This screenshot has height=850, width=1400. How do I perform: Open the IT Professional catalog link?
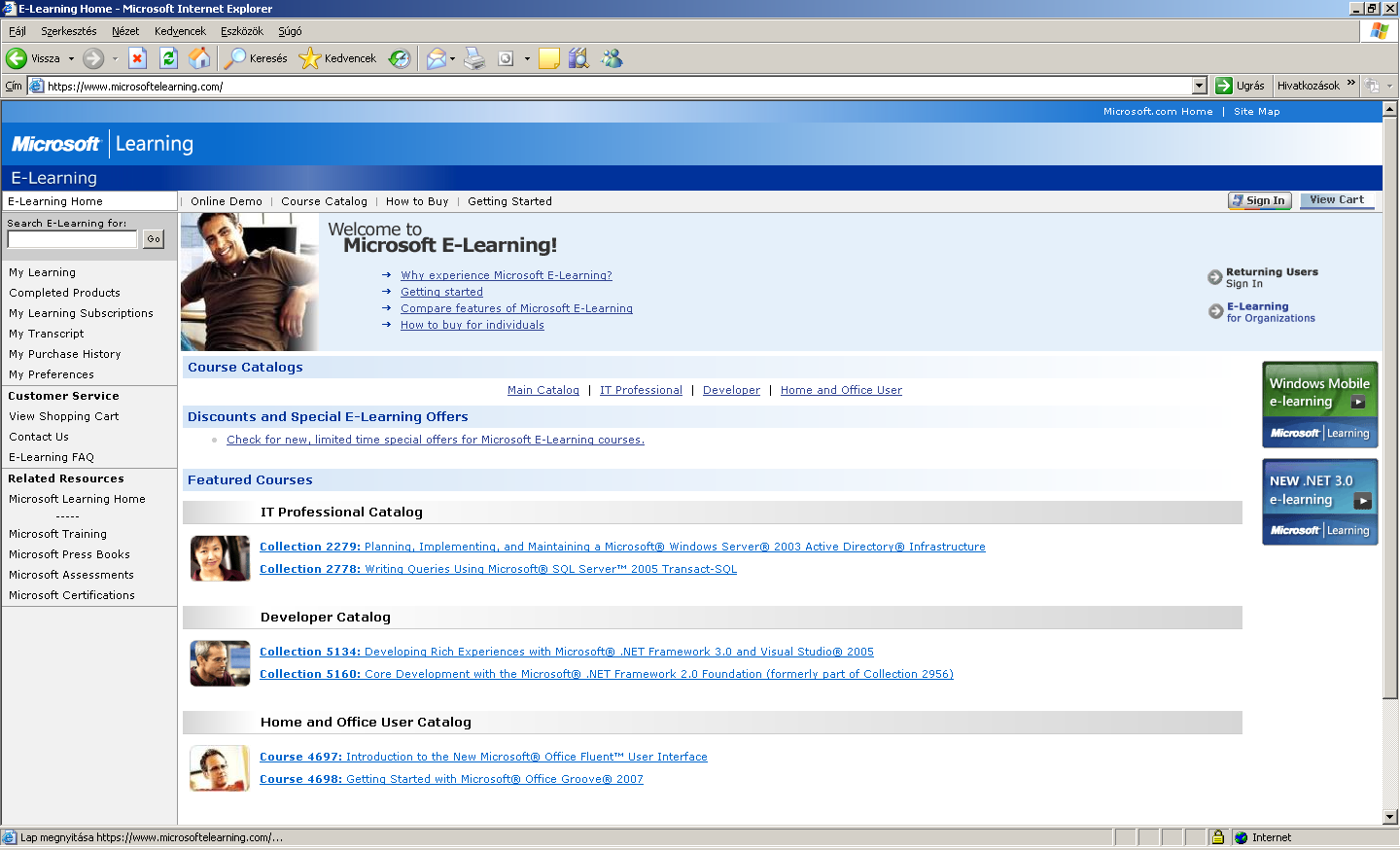[641, 390]
